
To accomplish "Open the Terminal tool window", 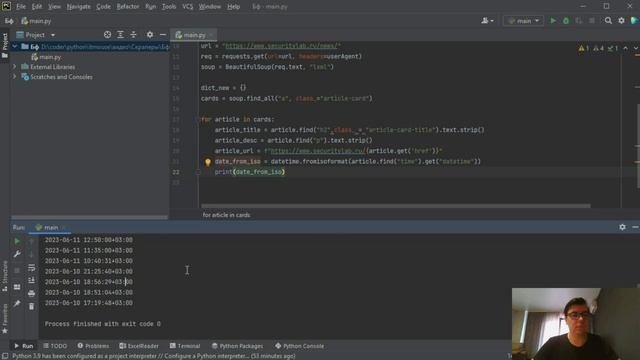I will pos(184,346).
